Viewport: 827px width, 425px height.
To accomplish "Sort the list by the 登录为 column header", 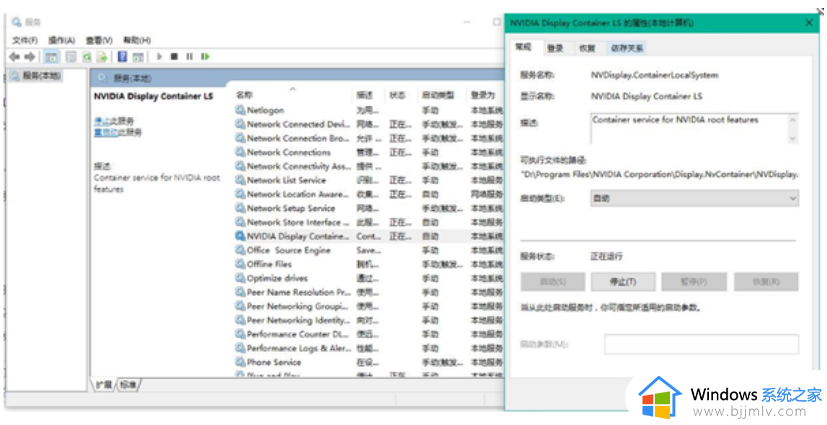I will pyautogui.click(x=485, y=95).
